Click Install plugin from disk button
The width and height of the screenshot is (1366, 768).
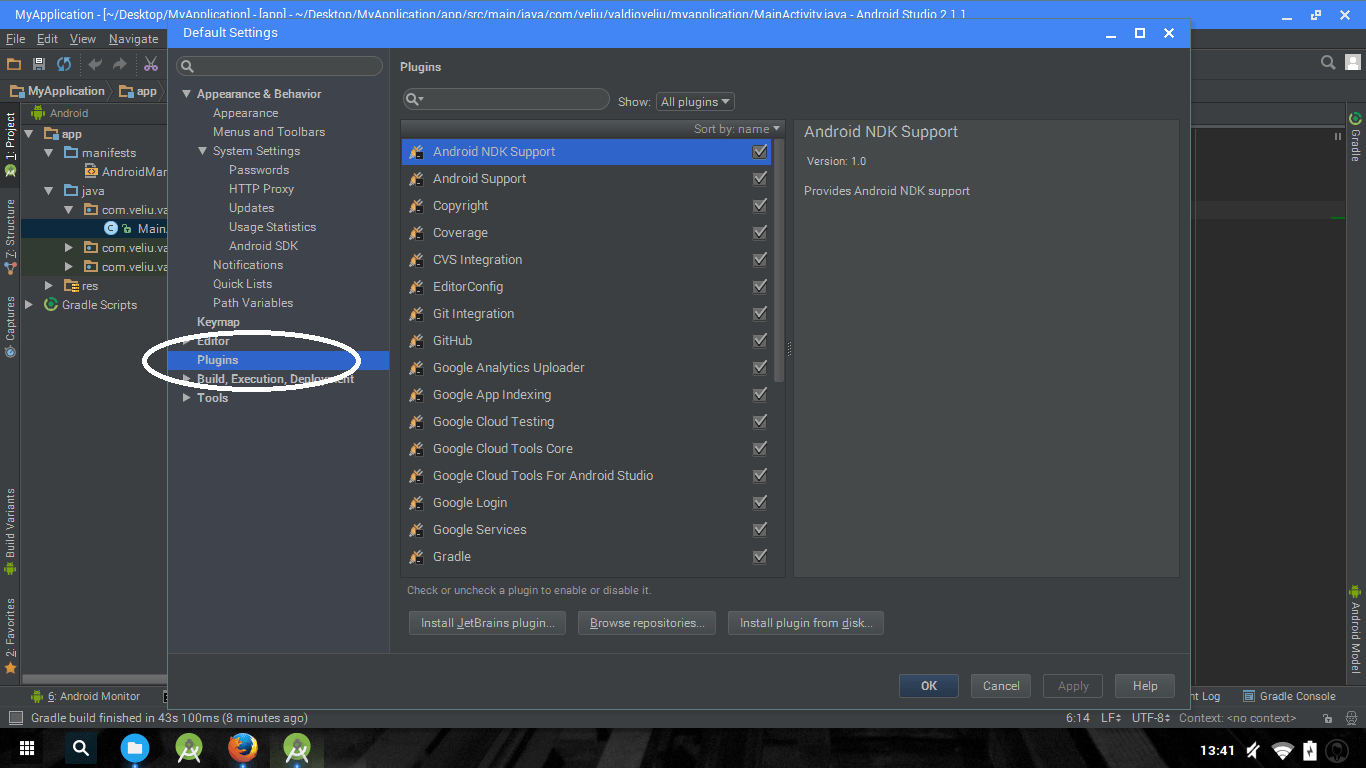pyautogui.click(x=805, y=622)
